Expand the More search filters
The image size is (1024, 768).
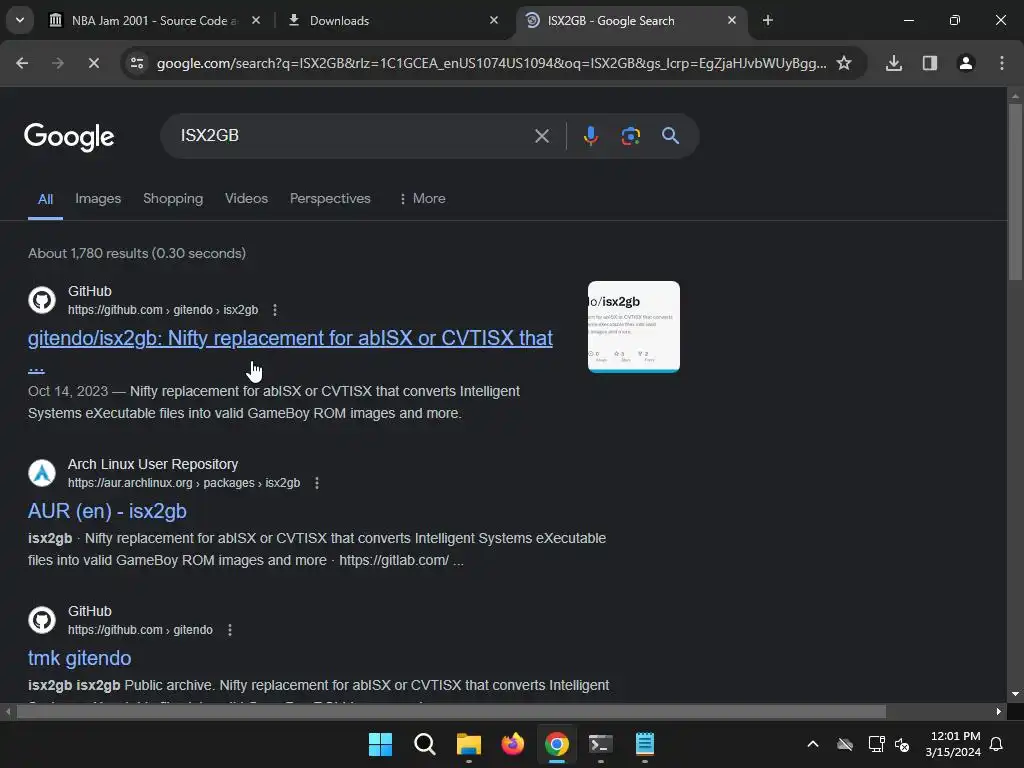click(x=423, y=199)
